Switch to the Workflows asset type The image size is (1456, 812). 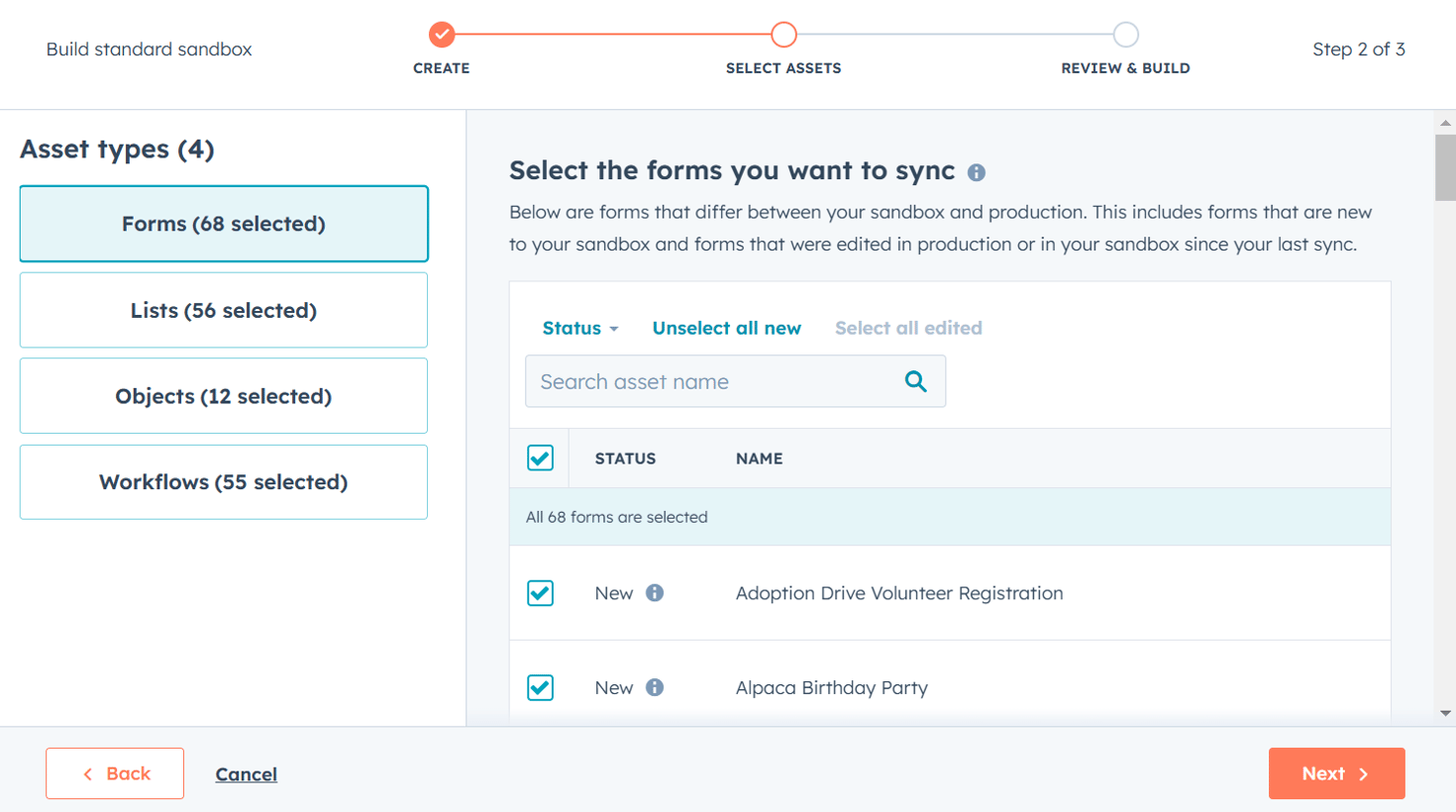pos(223,481)
